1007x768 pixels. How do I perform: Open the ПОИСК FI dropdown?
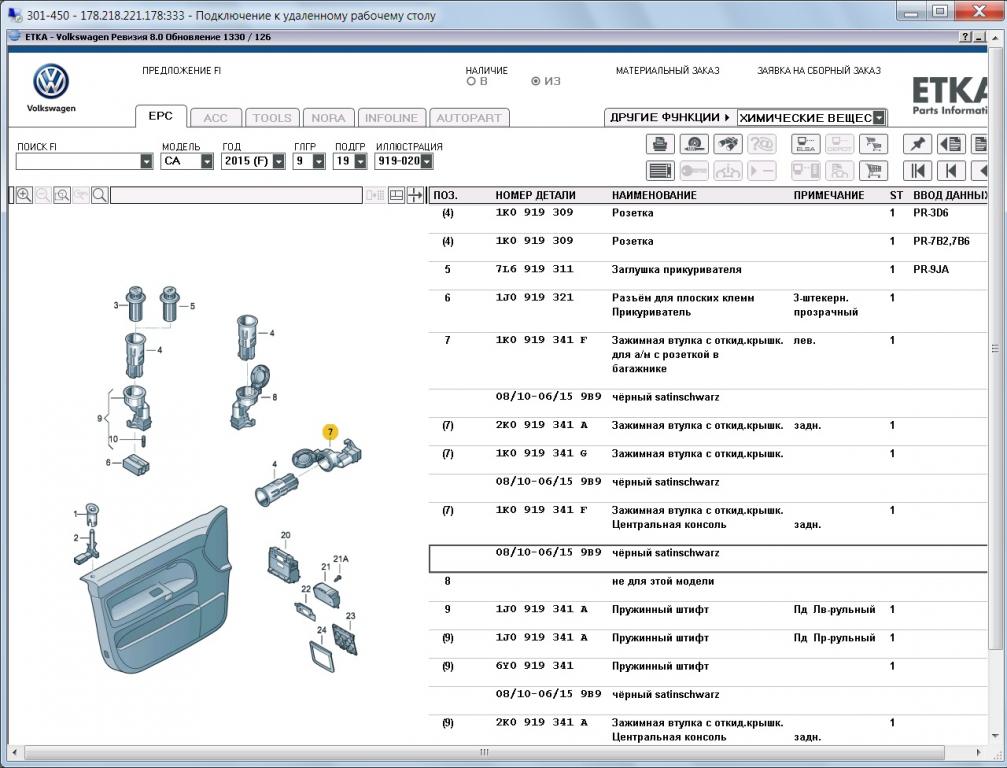[x=146, y=161]
